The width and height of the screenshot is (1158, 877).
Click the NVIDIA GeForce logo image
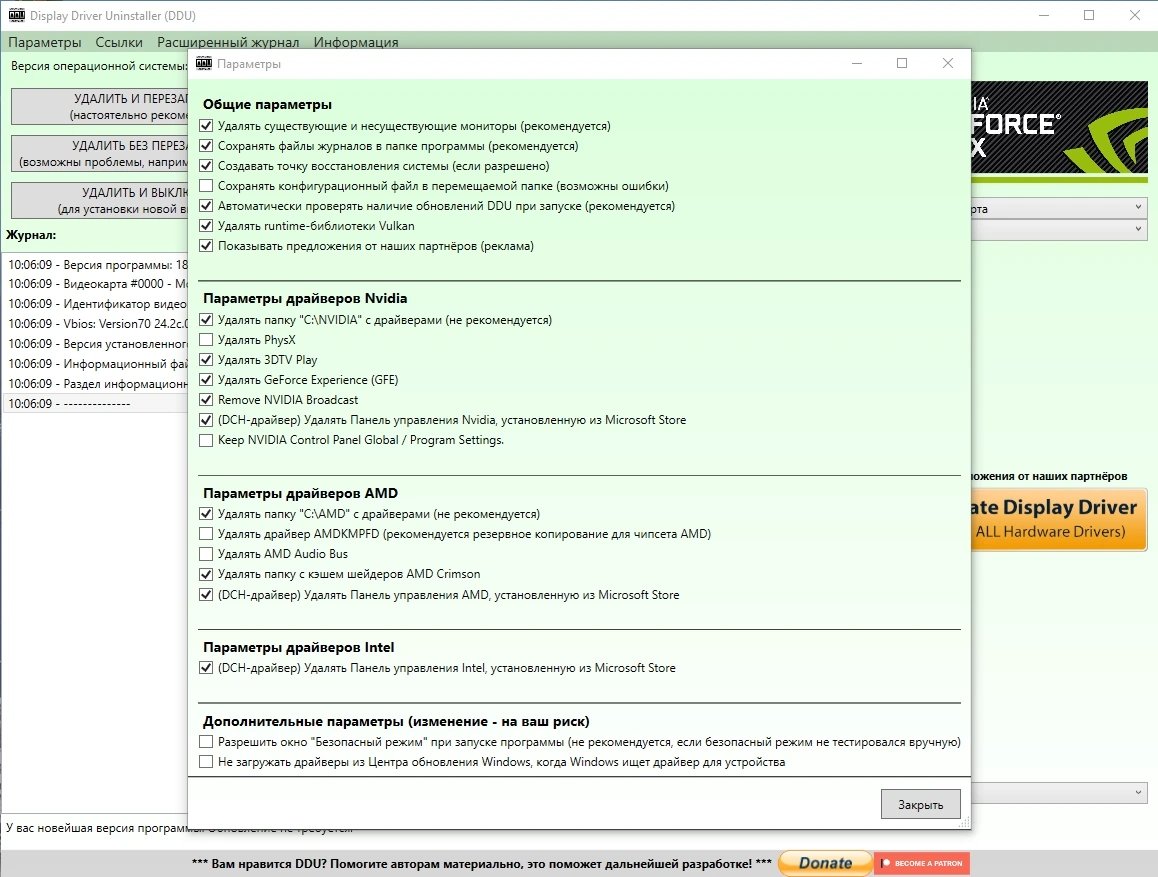[1059, 129]
